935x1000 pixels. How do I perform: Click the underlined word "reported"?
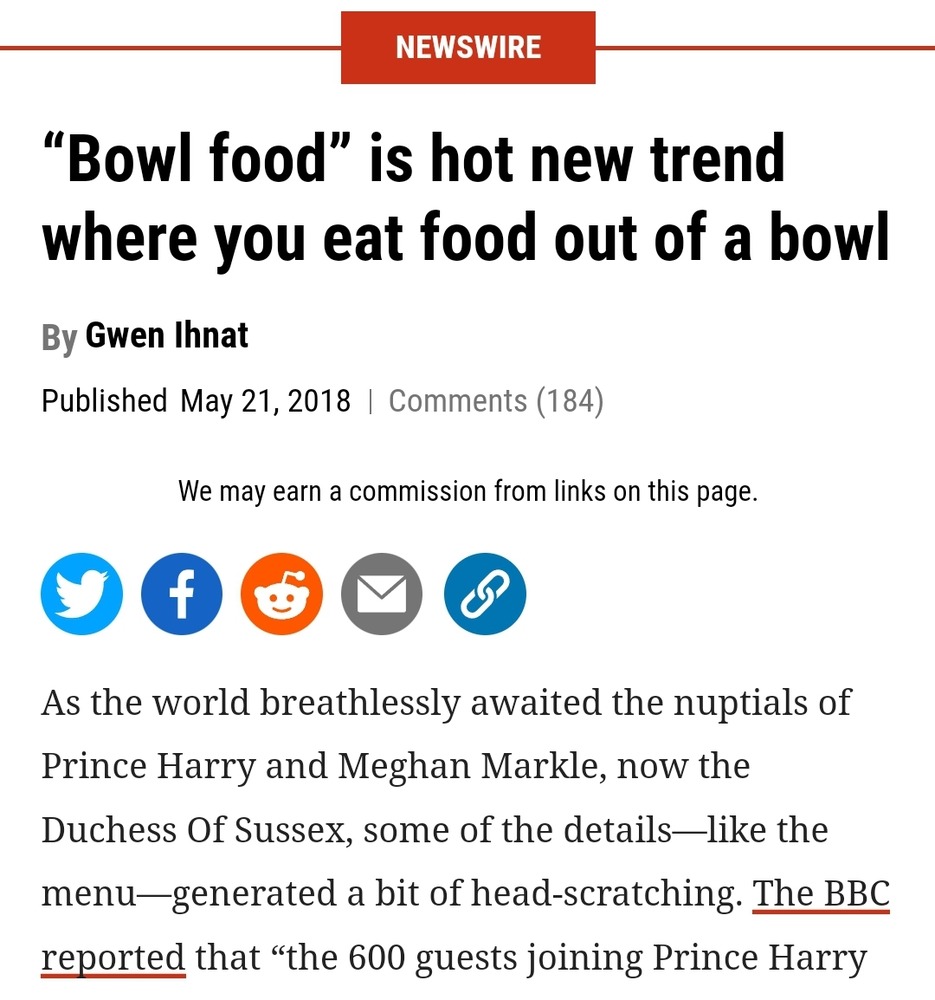pos(113,957)
